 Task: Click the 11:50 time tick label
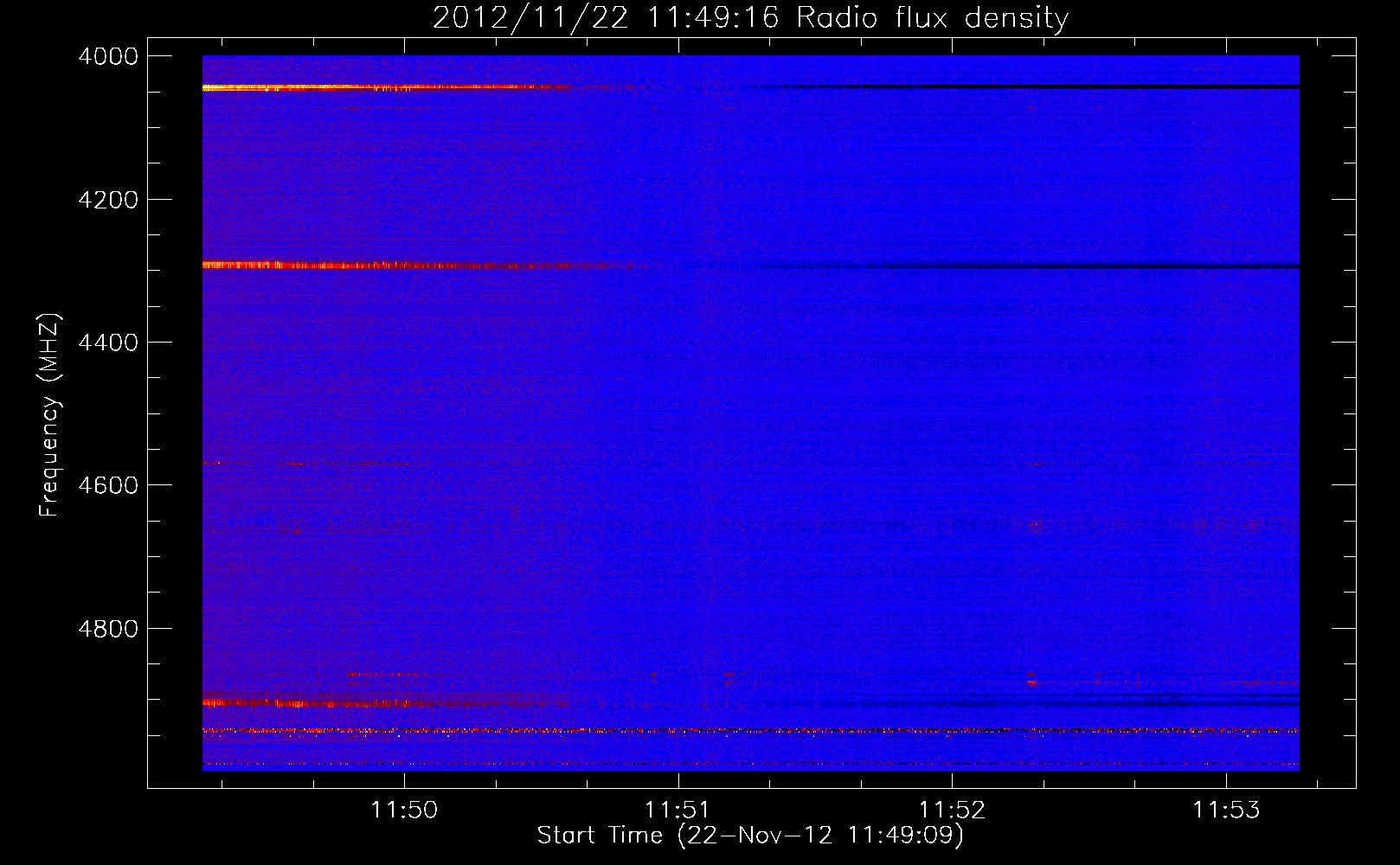point(404,810)
